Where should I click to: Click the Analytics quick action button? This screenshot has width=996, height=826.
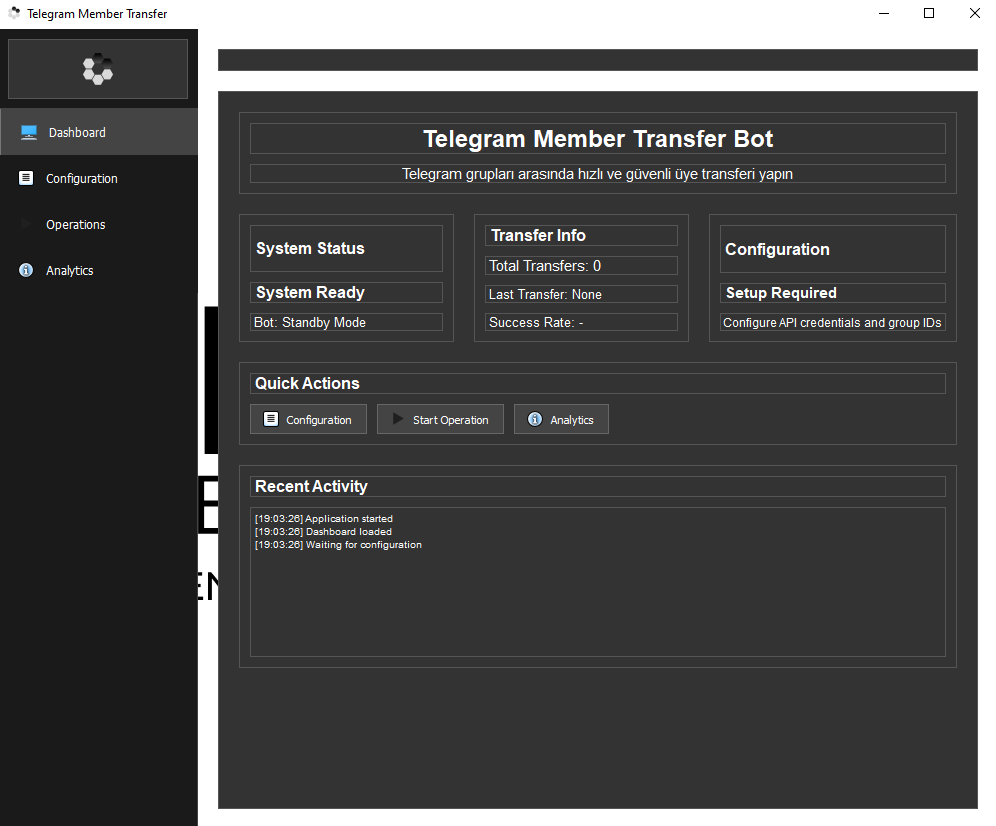(562, 419)
